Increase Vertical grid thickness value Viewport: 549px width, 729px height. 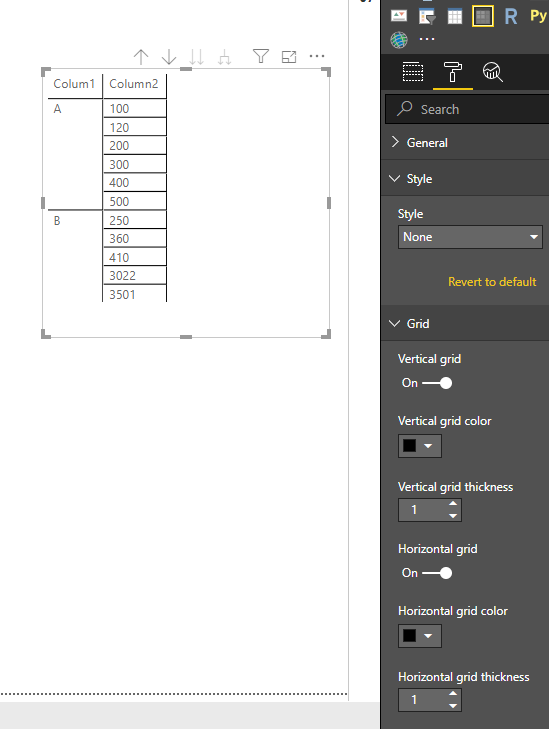(453, 504)
